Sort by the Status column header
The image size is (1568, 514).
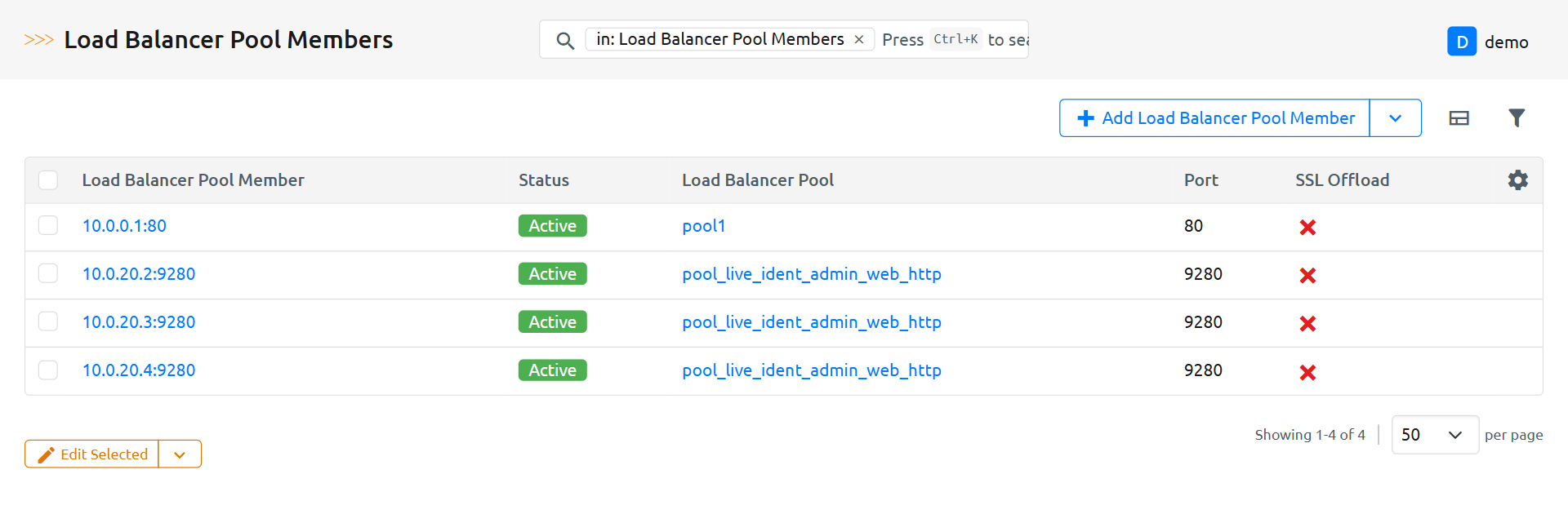coord(543,180)
